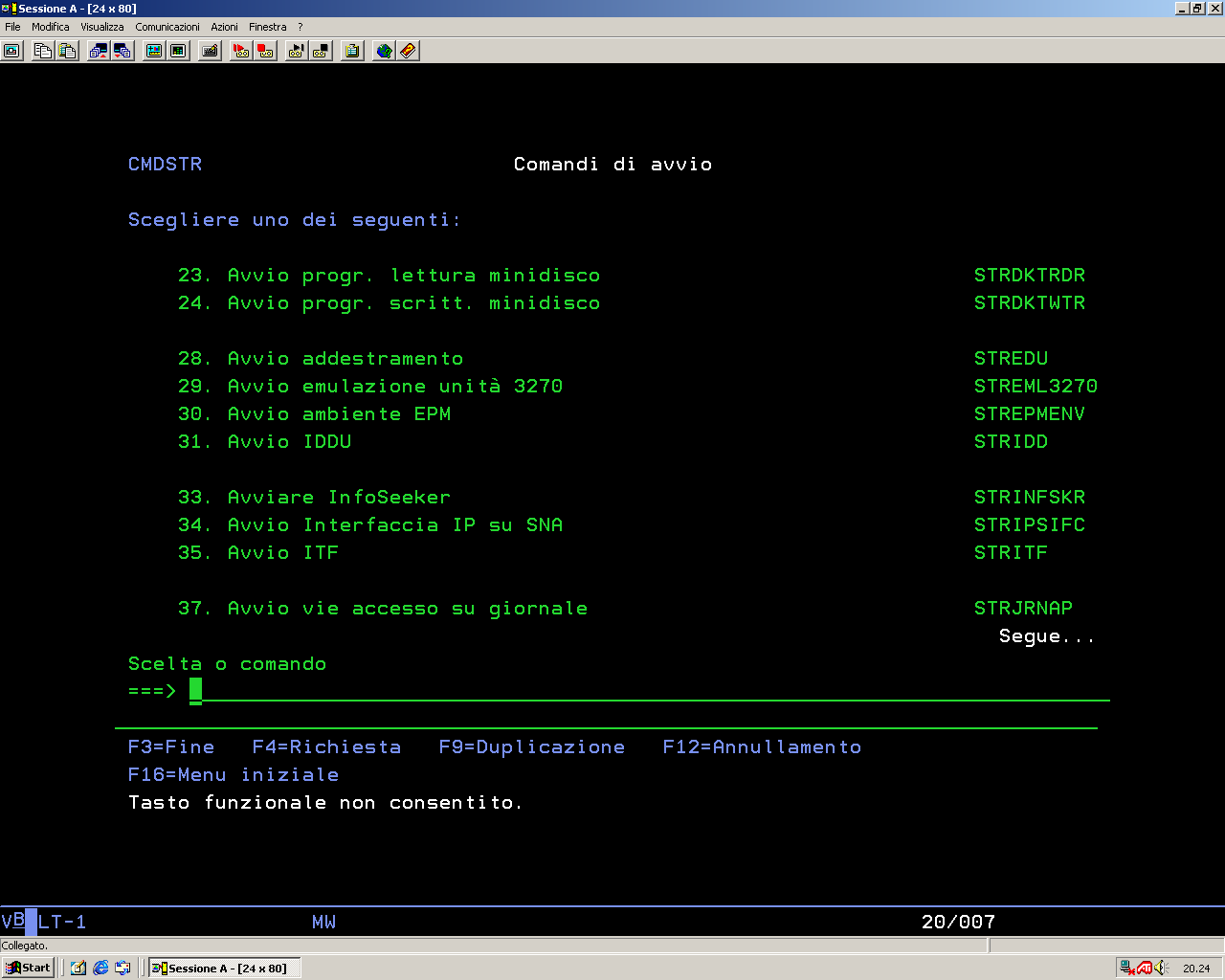1225x980 pixels.
Task: Select option 31 Avvio IDDU
Action: 265,442
